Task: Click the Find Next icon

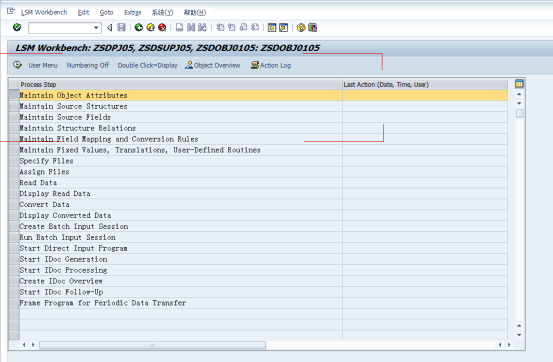Action: pyautogui.click(x=202, y=27)
